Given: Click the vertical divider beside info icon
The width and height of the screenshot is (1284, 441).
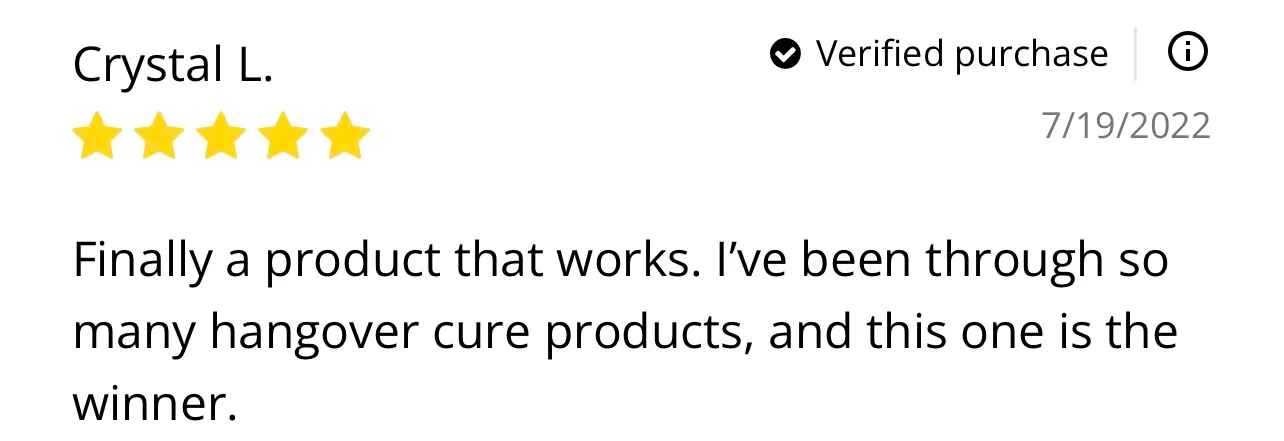Looking at the screenshot, I should coord(1136,54).
